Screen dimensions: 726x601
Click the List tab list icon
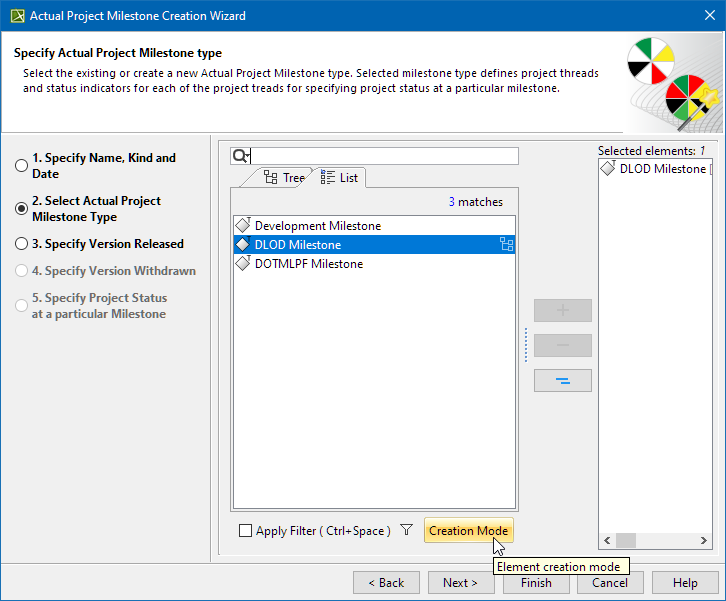328,177
